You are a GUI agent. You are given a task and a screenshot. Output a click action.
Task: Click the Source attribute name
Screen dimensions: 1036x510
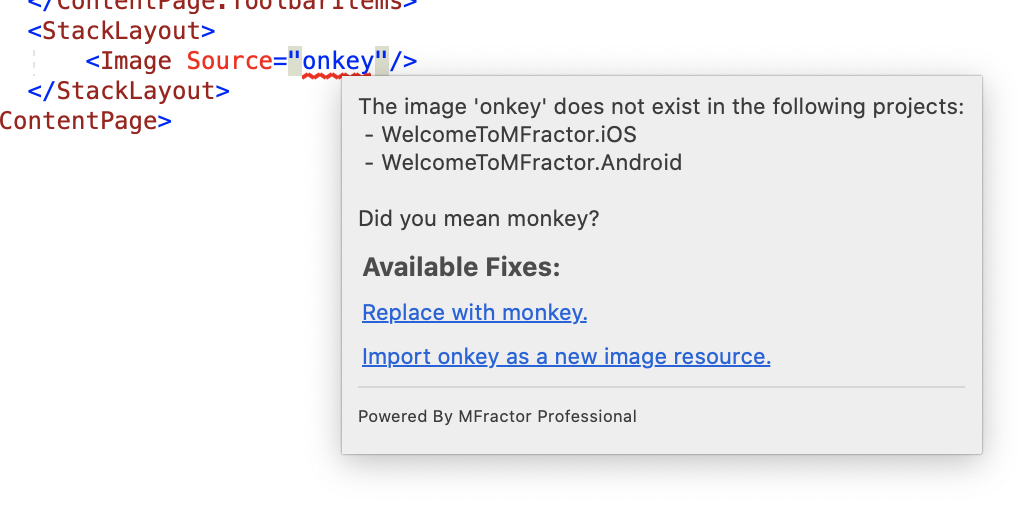[x=229, y=61]
